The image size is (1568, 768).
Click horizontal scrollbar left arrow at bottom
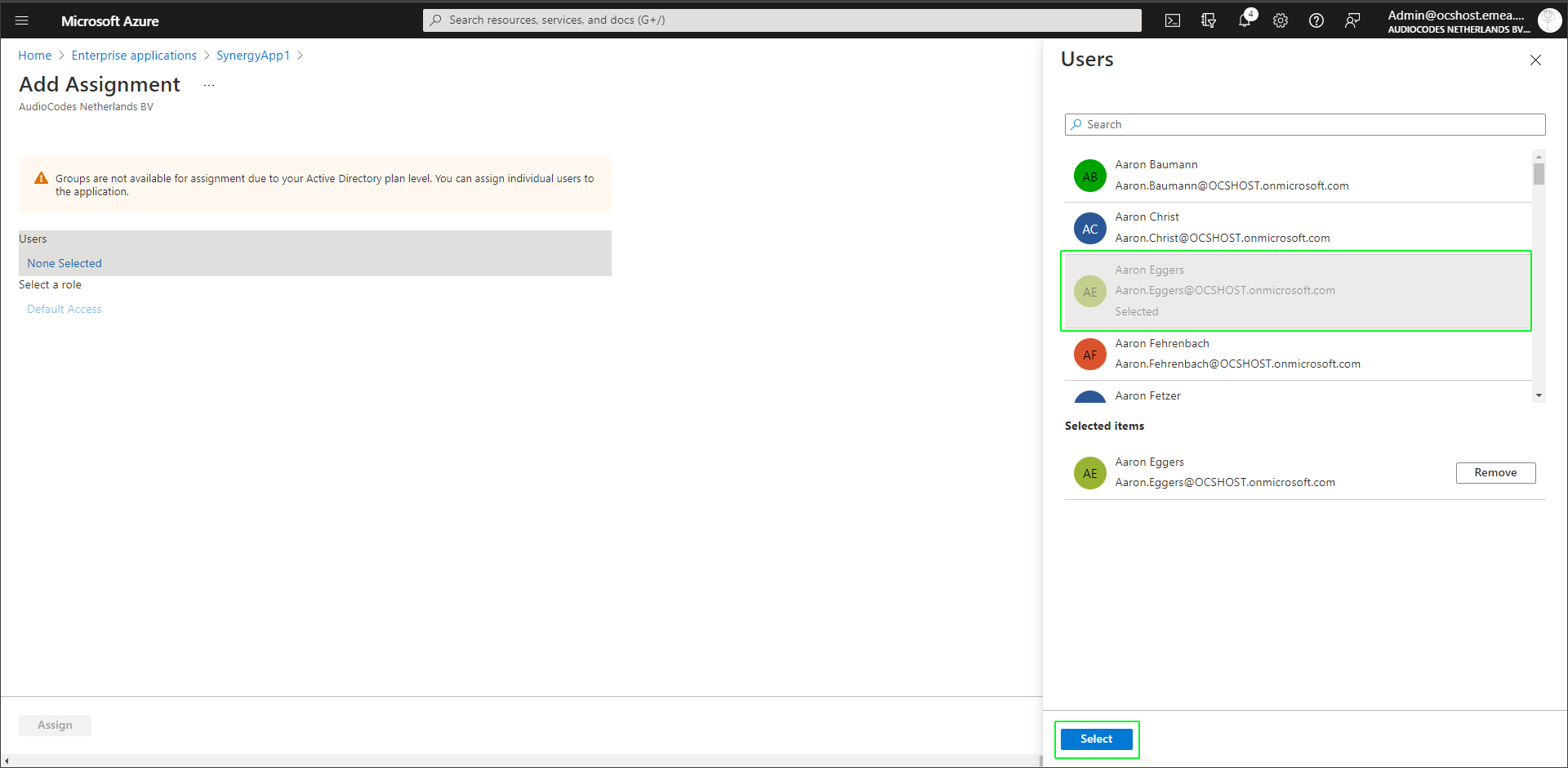coord(7,761)
